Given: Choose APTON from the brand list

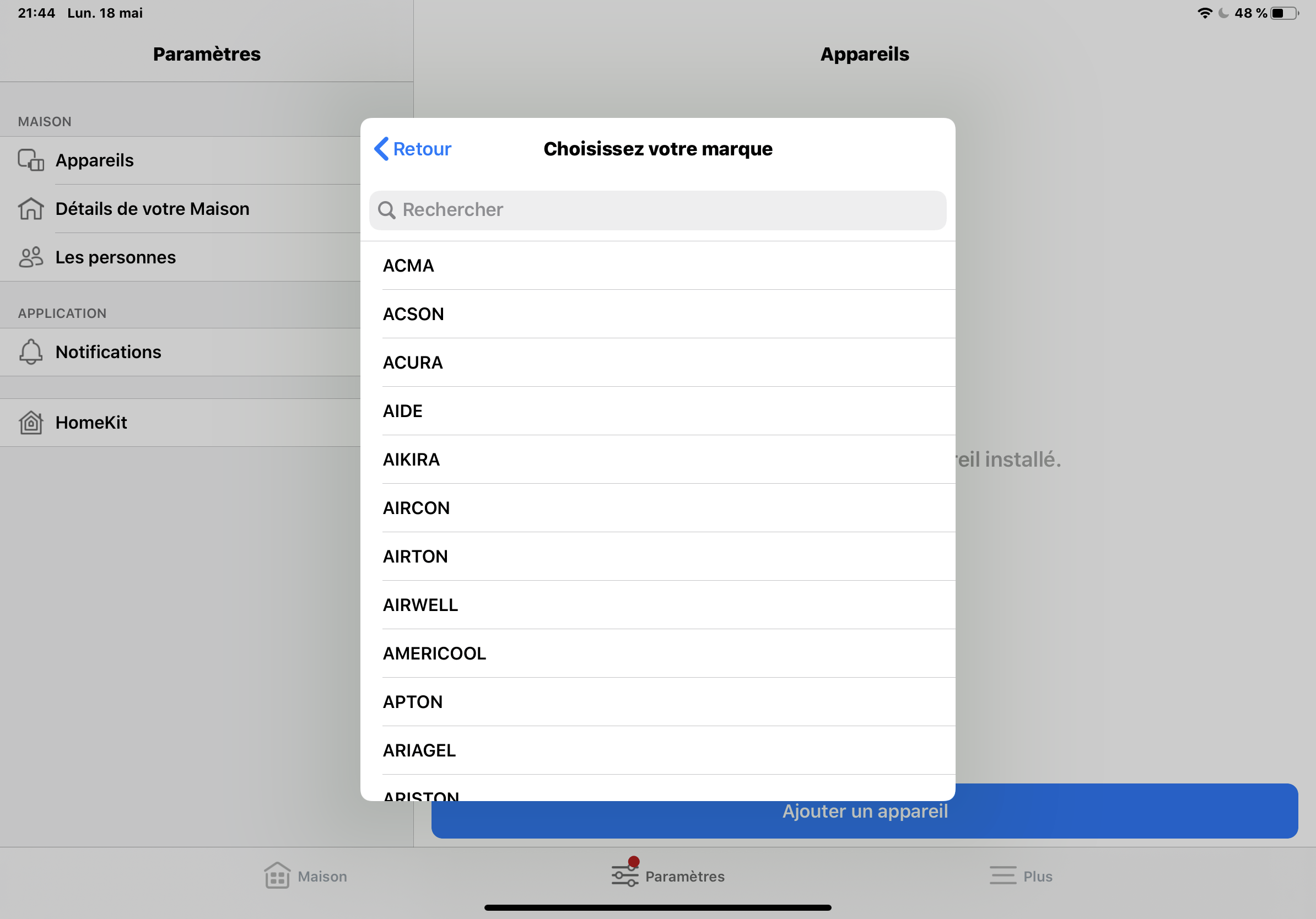Looking at the screenshot, I should pyautogui.click(x=657, y=702).
